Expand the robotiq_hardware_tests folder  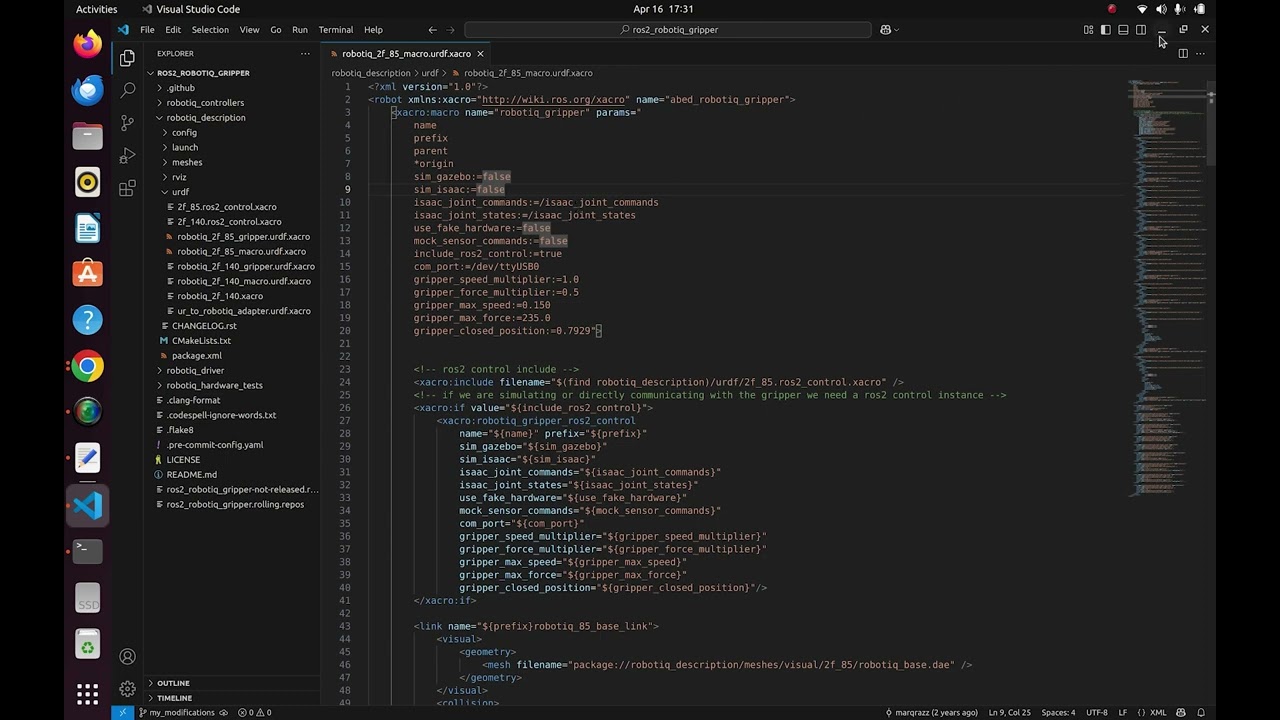click(214, 385)
